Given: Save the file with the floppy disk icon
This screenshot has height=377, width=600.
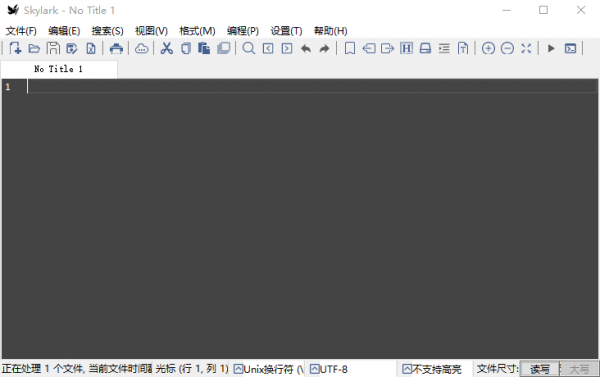Looking at the screenshot, I should click(53, 48).
